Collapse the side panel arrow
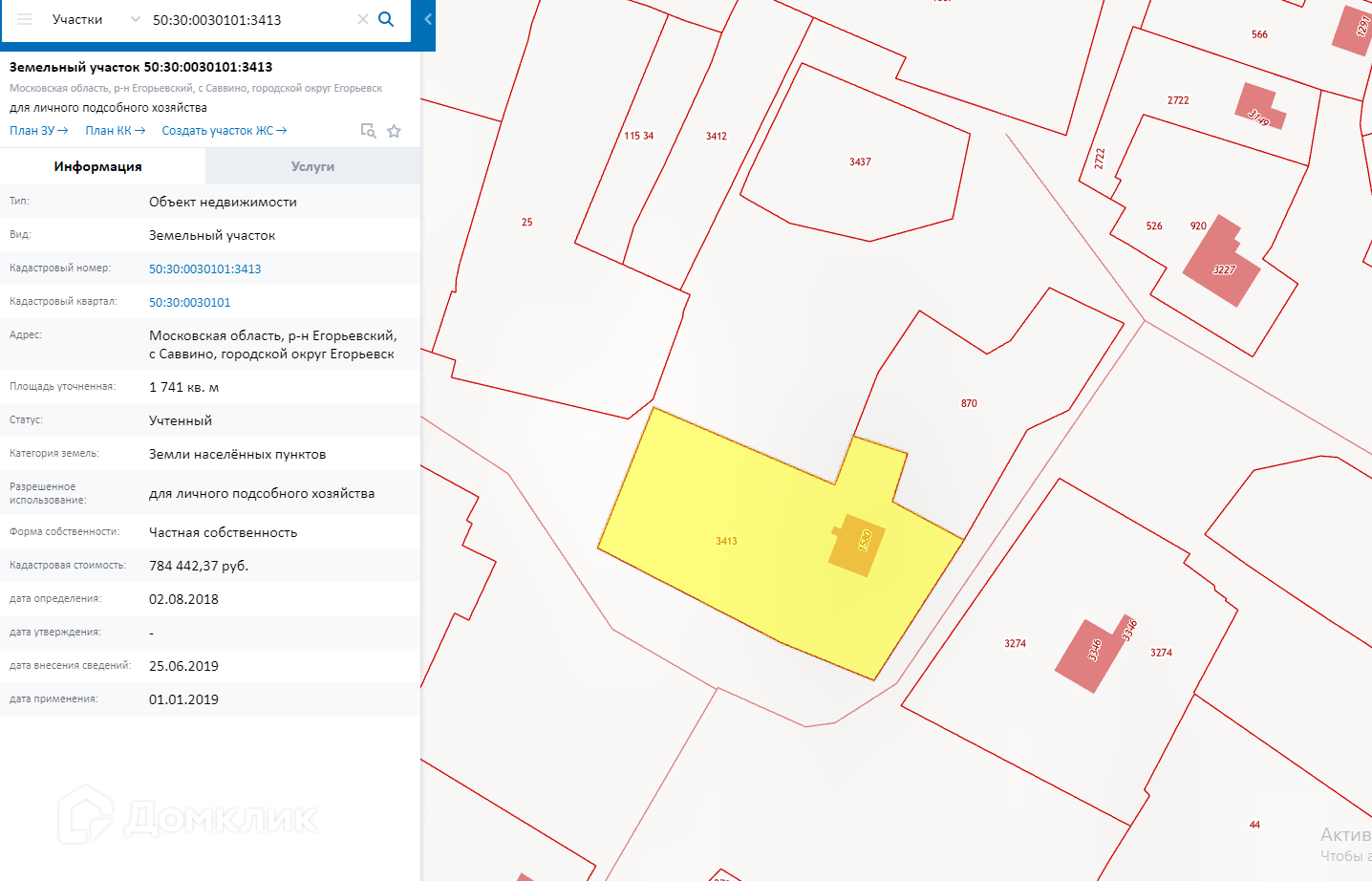This screenshot has width=1372, height=881. coord(428,19)
